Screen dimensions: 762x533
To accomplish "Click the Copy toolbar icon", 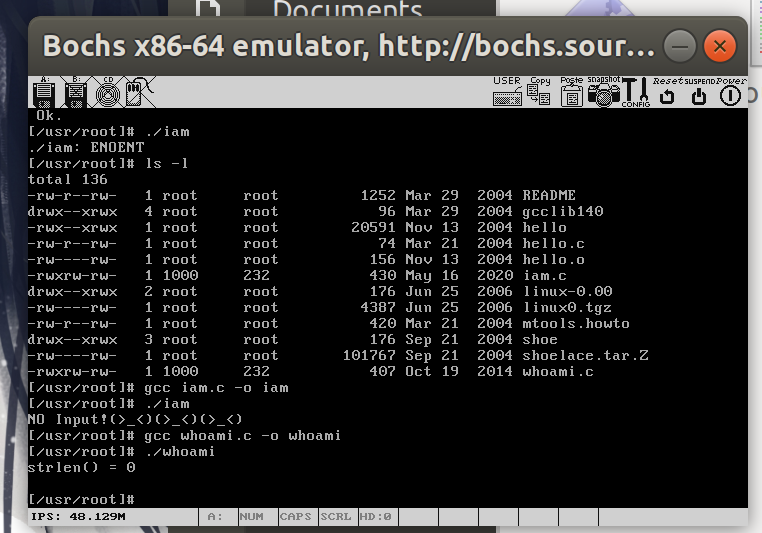I will pyautogui.click(x=539, y=91).
